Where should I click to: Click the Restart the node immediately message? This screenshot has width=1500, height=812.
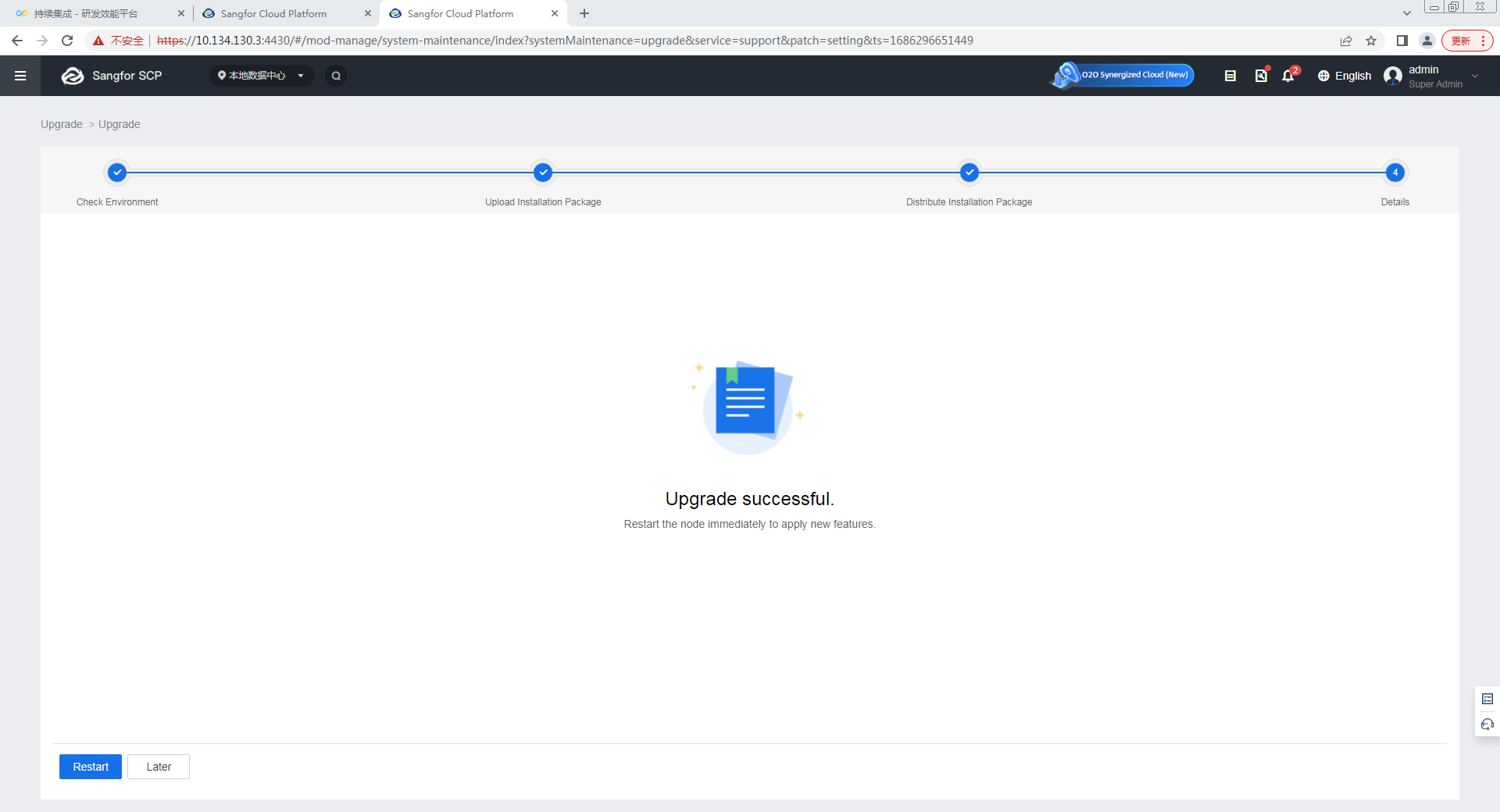750,525
